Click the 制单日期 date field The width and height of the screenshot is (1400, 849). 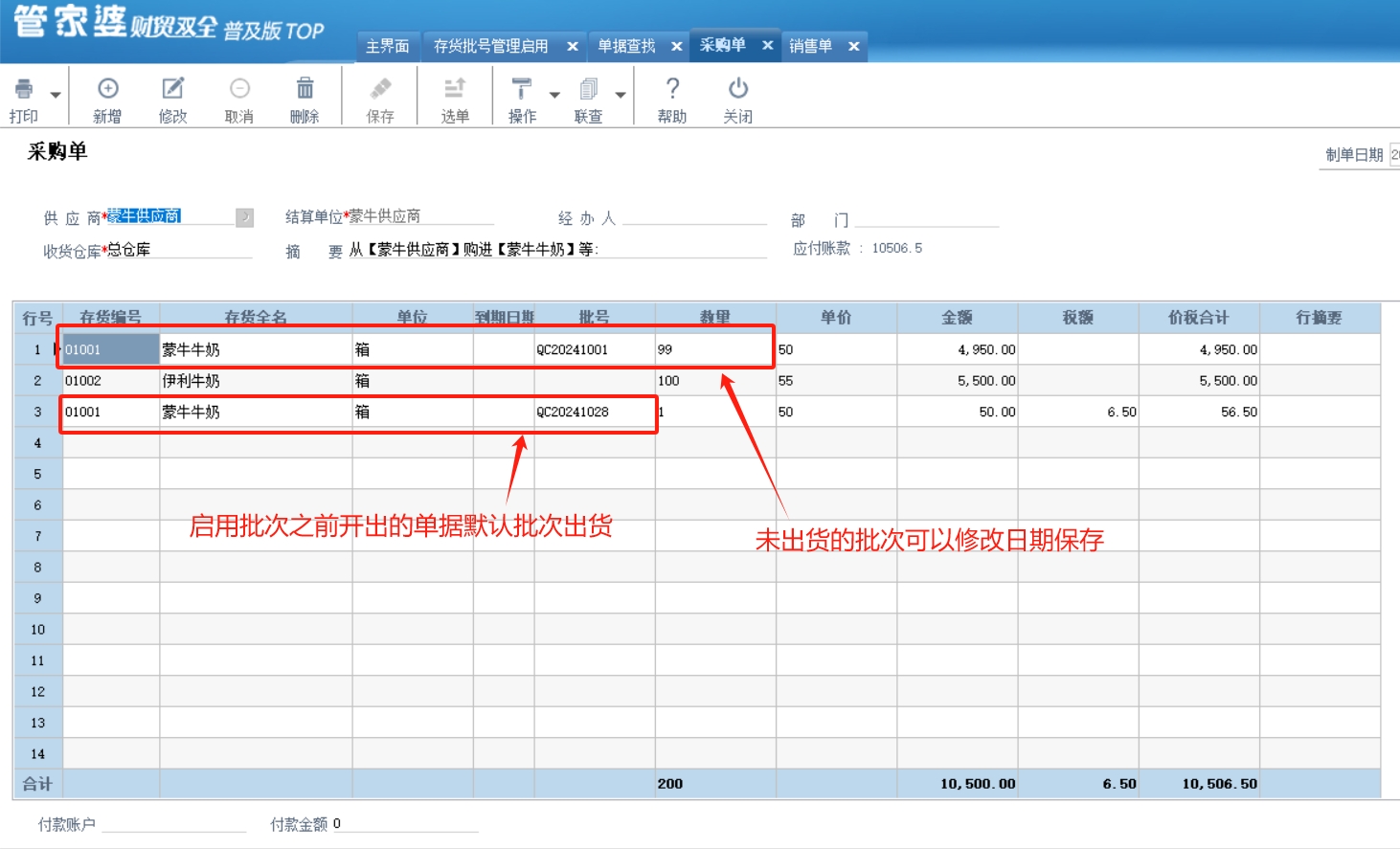(x=1394, y=154)
